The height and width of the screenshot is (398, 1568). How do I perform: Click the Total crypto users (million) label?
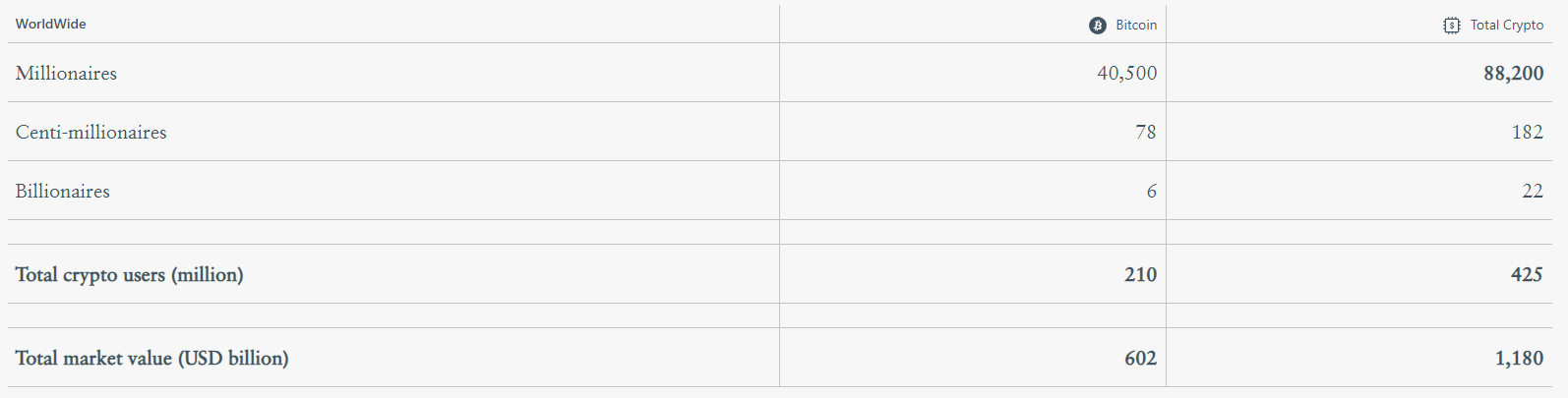[x=129, y=275]
